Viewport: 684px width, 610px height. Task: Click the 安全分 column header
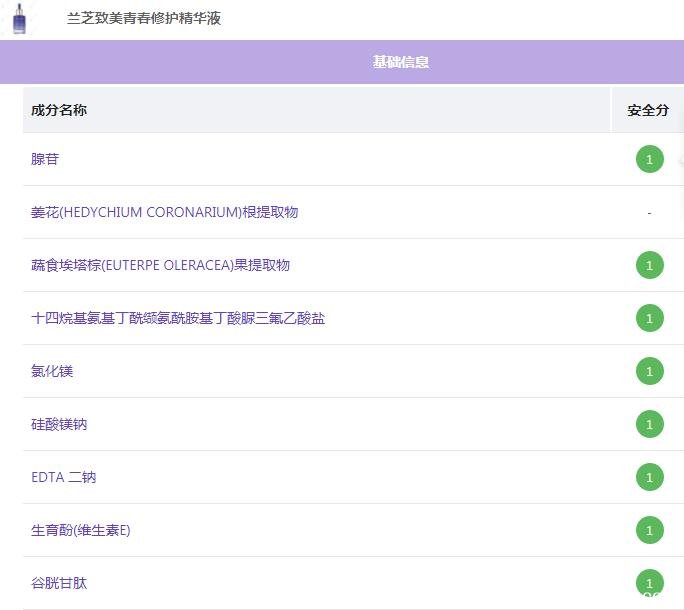pyautogui.click(x=648, y=110)
